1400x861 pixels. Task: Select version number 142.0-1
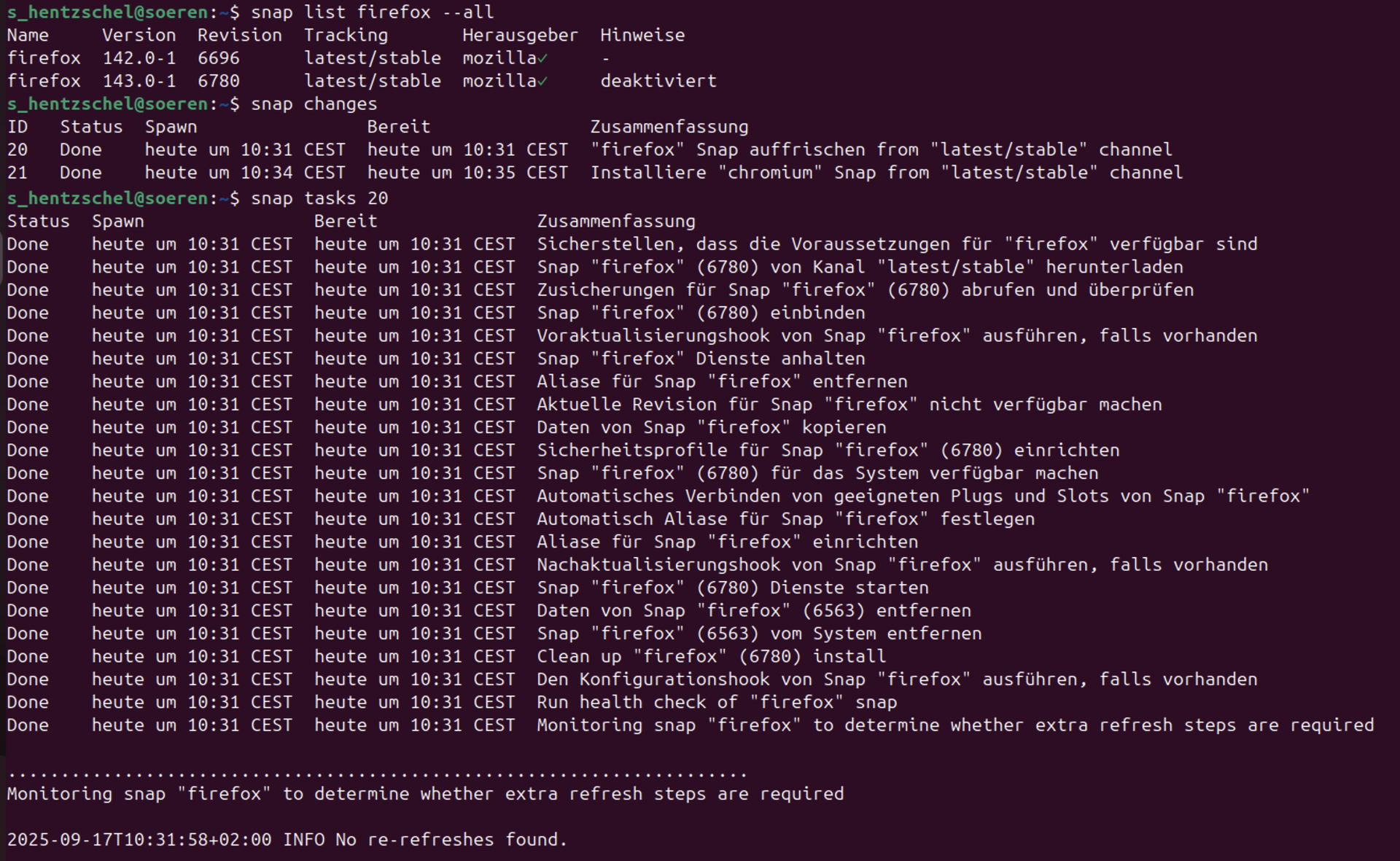[x=139, y=58]
